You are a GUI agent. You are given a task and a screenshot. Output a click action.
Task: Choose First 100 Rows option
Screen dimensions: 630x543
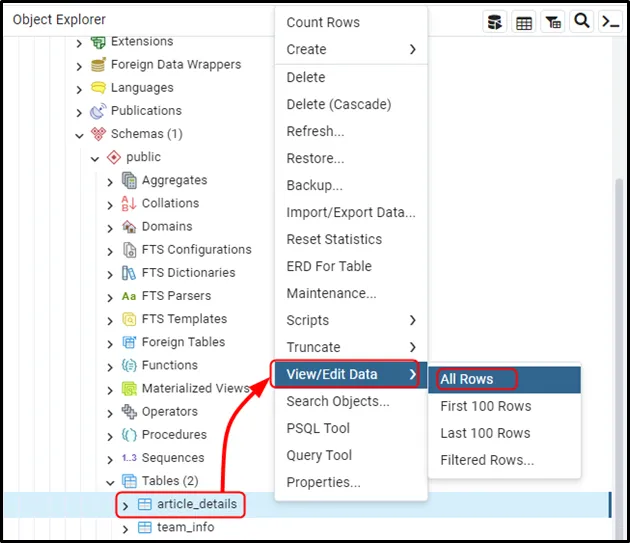[x=485, y=406]
